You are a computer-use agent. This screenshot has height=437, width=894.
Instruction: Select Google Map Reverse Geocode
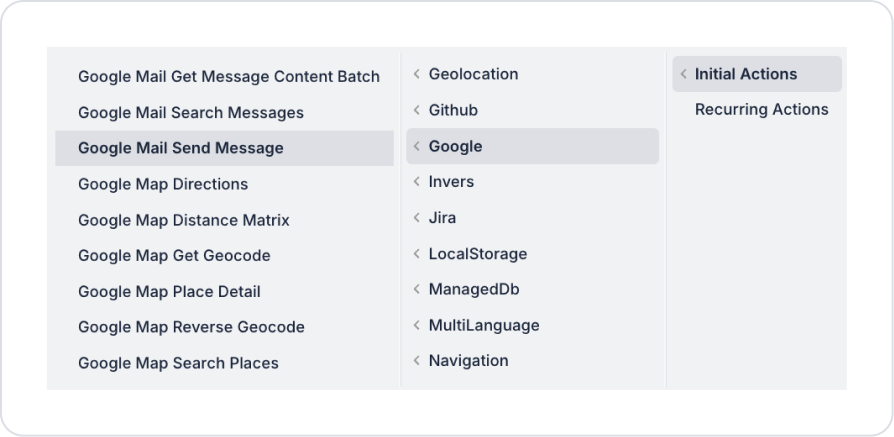click(x=190, y=327)
